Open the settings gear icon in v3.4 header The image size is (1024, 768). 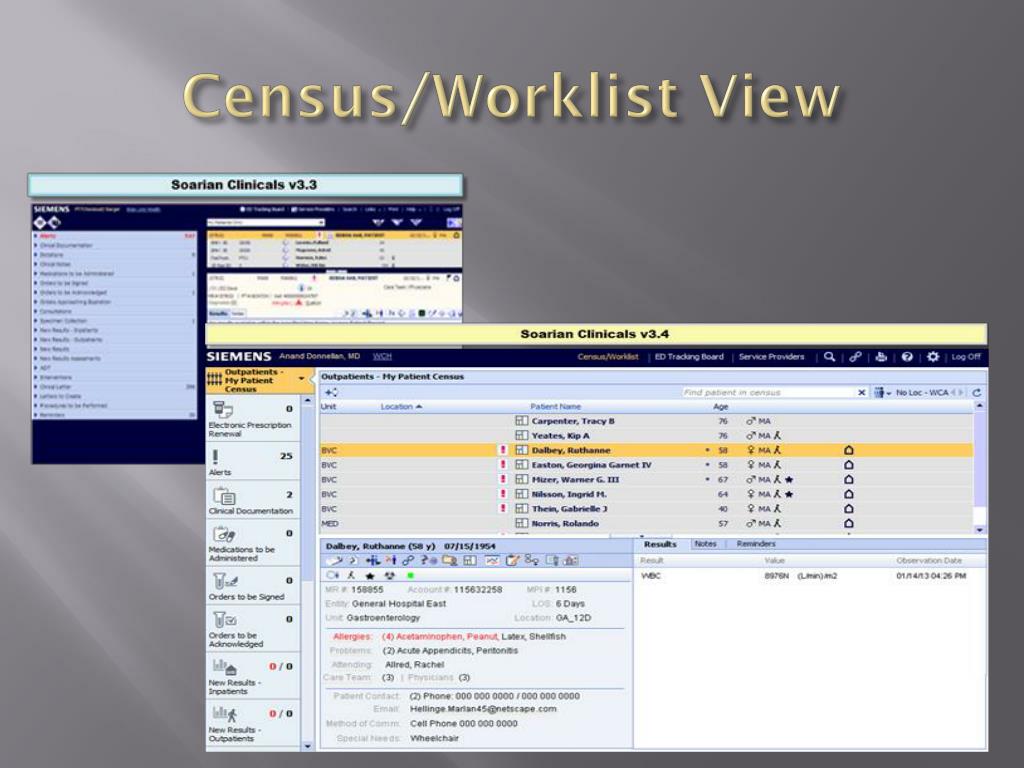coord(933,357)
